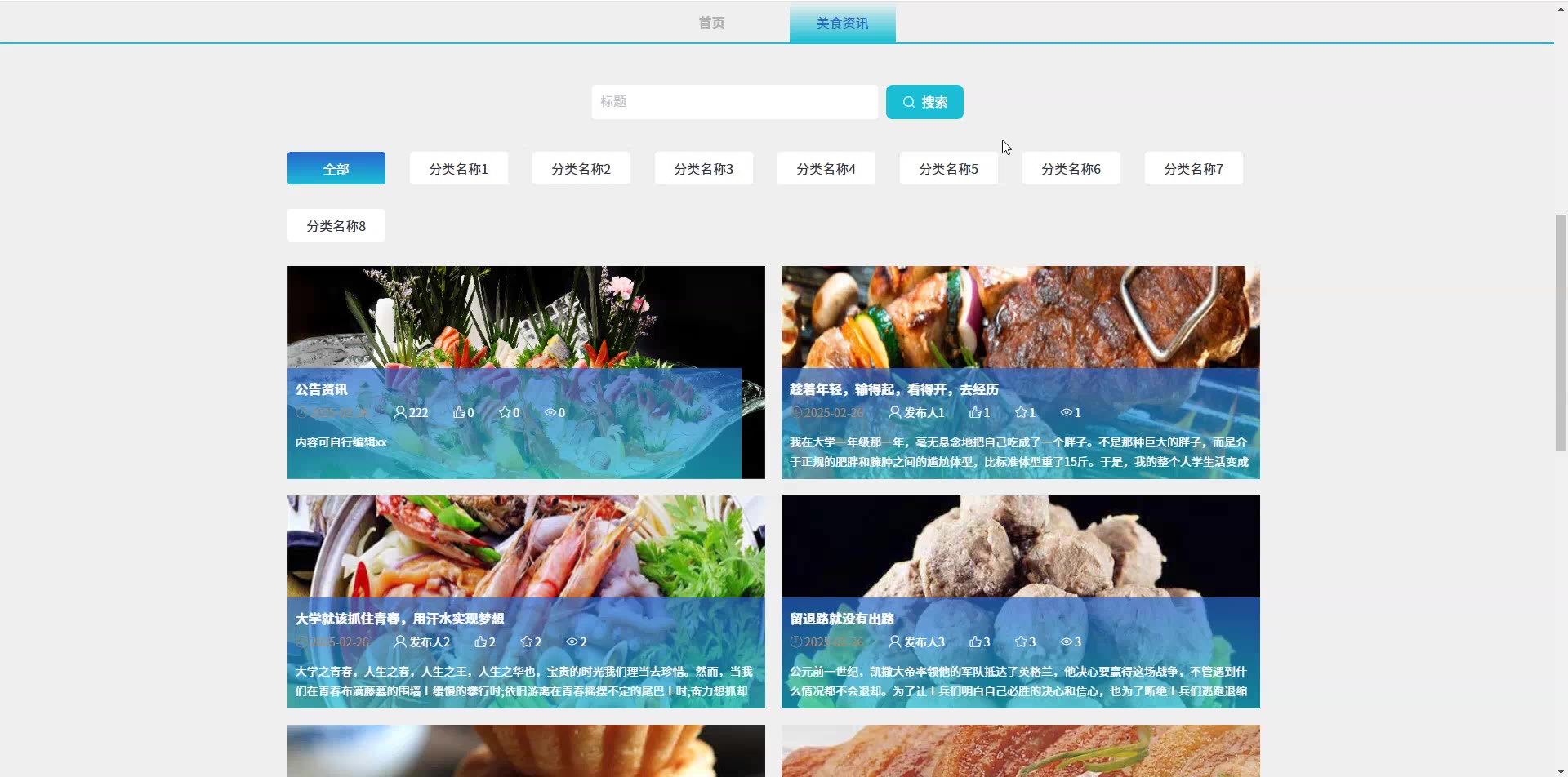
Task: Like the 公告资讯 post with thumbs-up icon
Action: point(459,413)
